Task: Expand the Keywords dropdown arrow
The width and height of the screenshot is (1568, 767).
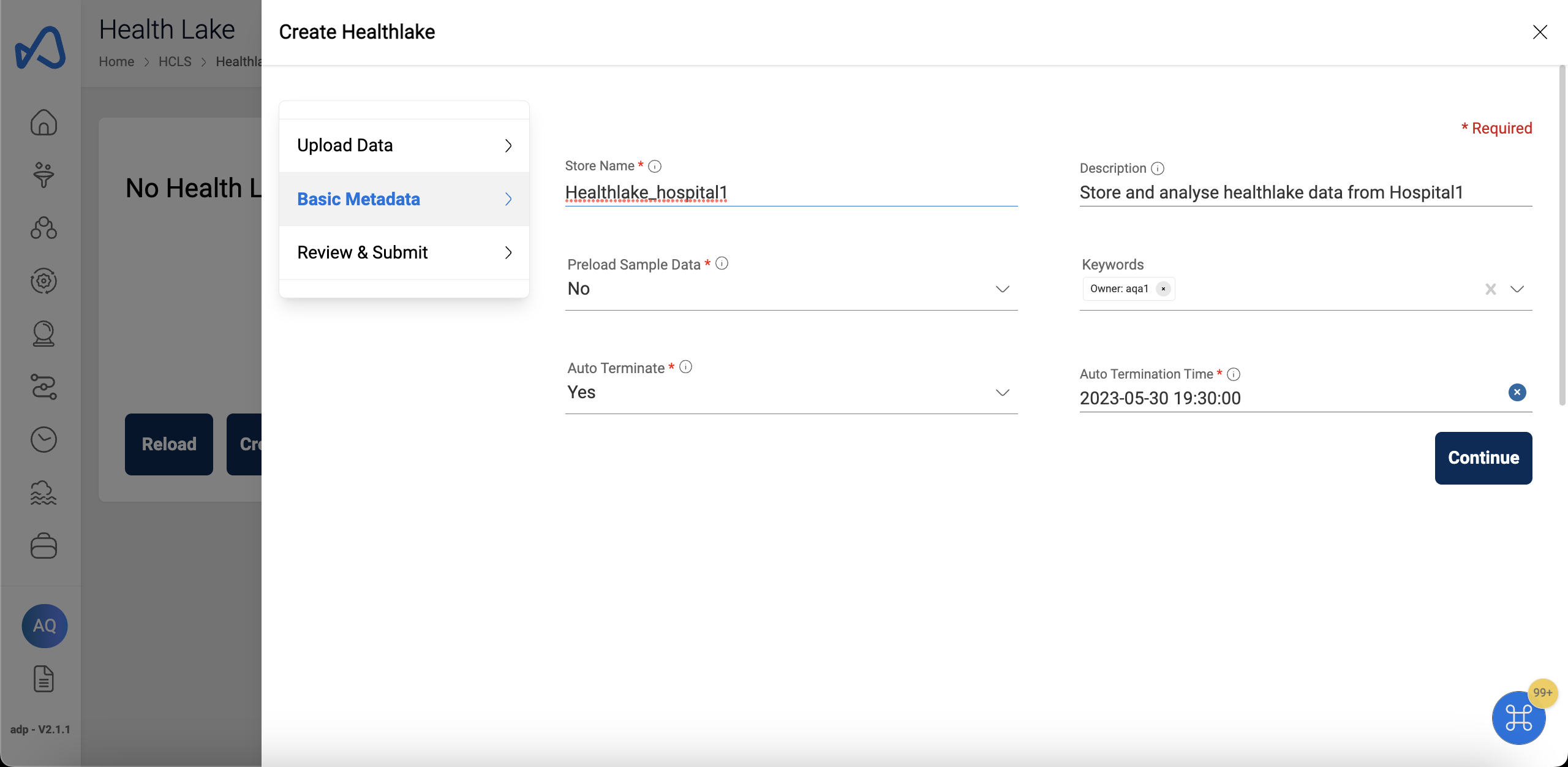Action: click(1517, 289)
